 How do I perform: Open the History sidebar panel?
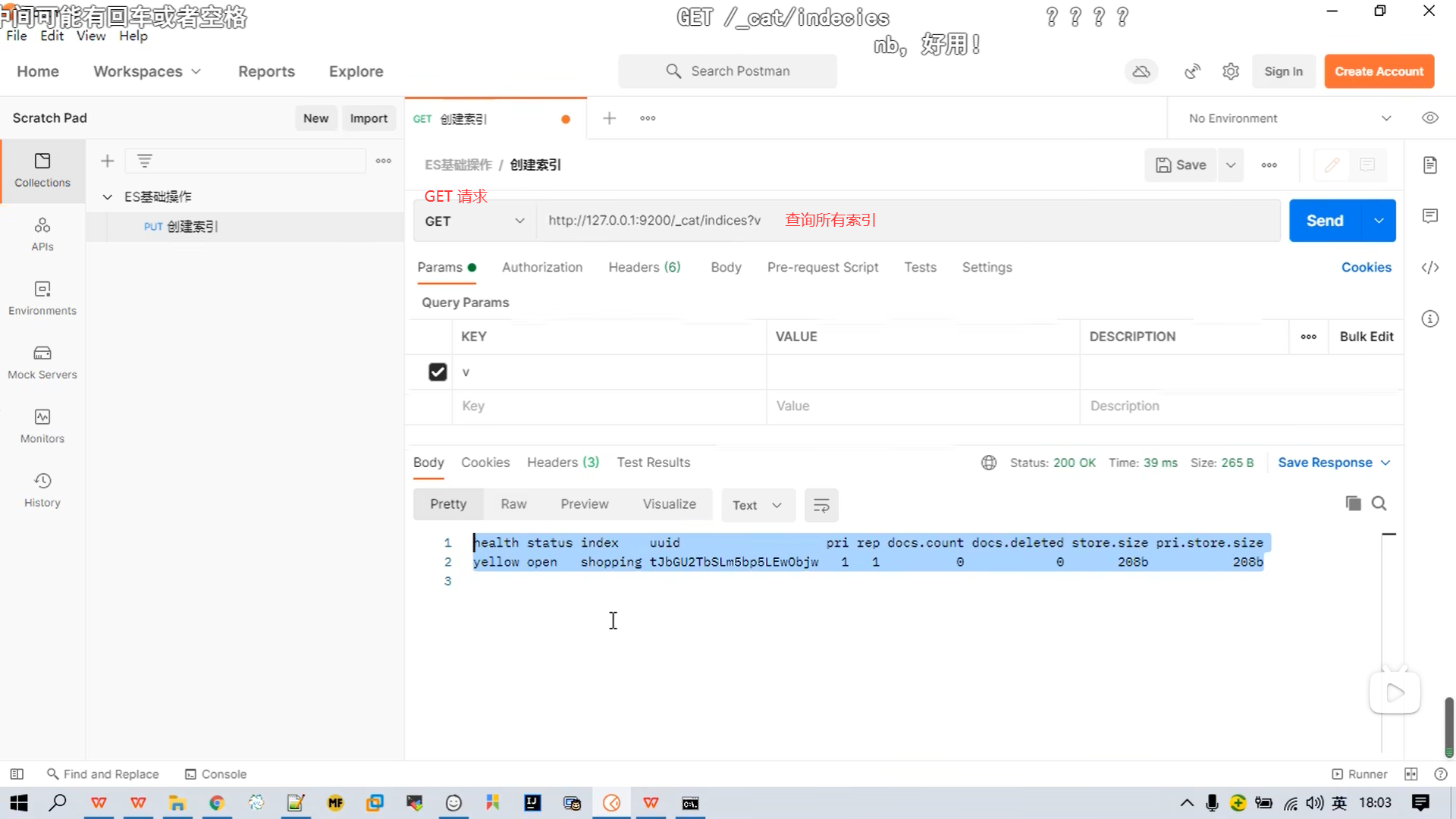point(42,490)
